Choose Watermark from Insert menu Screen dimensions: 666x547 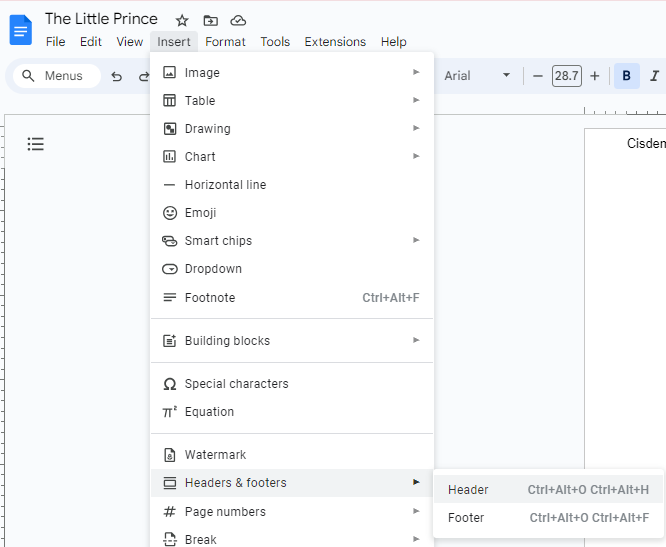tap(292, 455)
